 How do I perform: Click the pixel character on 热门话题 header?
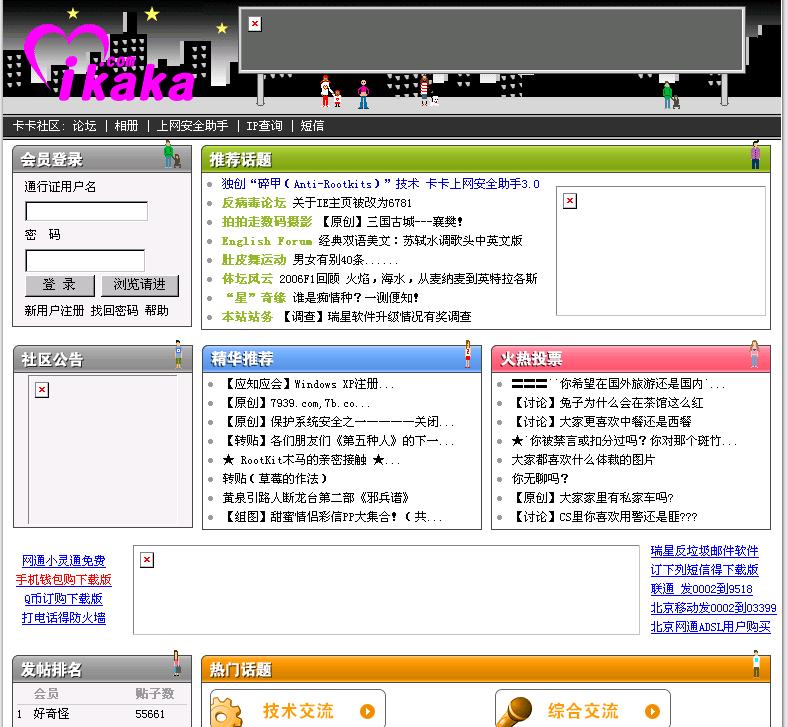pyautogui.click(x=756, y=664)
